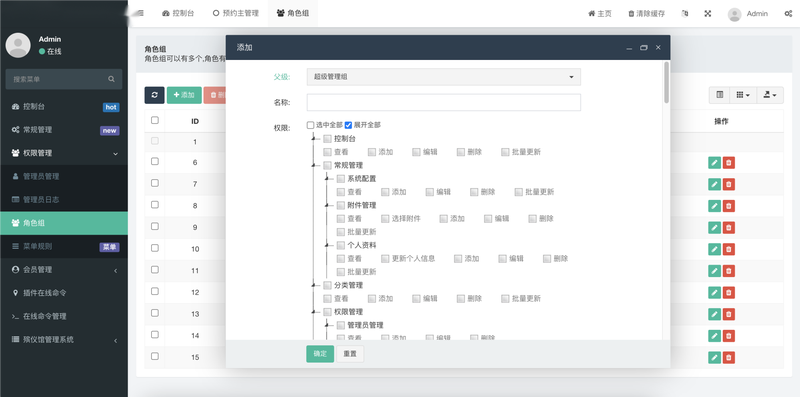The height and width of the screenshot is (397, 800).
Task: Check the 选择附件 permission checkbox
Action: click(x=385, y=218)
